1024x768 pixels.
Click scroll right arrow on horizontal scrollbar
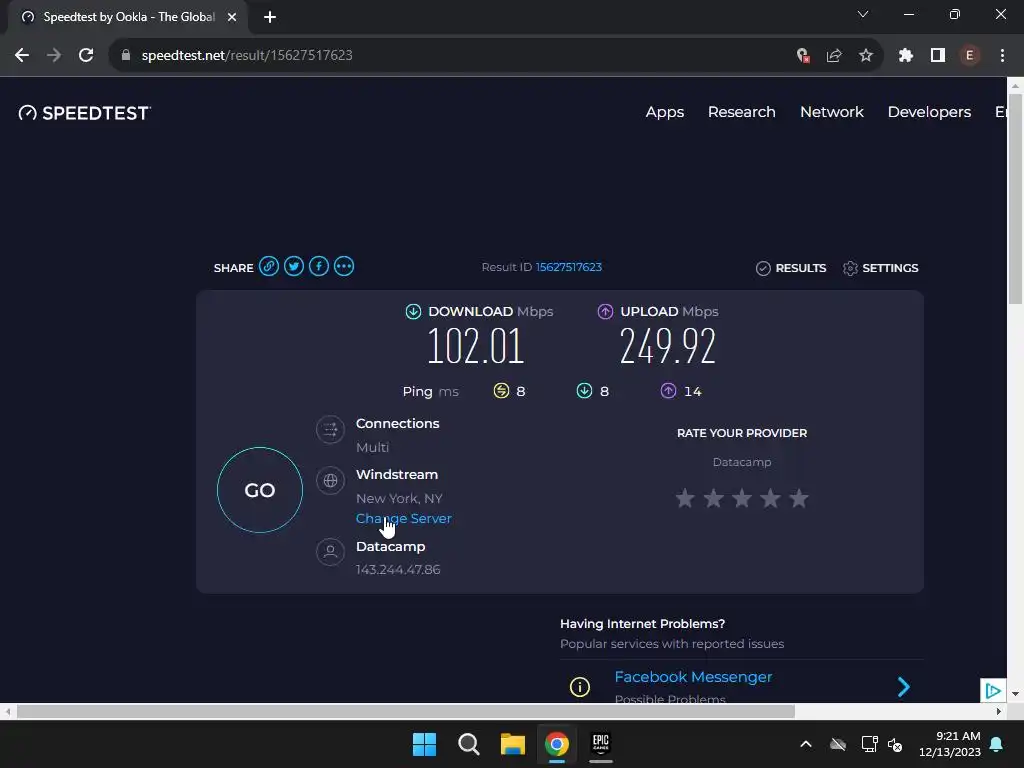tap(999, 711)
